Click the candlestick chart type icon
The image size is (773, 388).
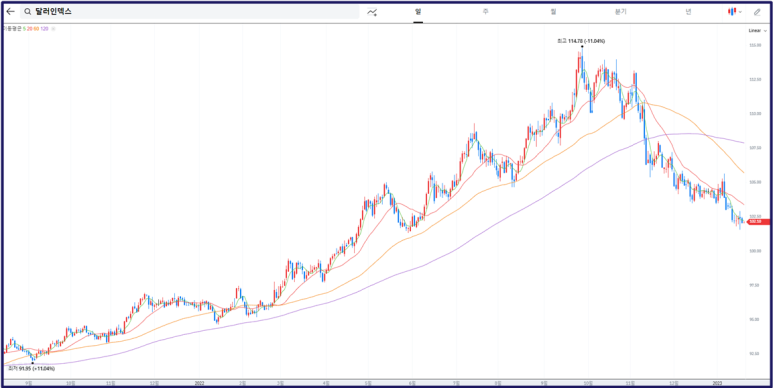coord(732,12)
